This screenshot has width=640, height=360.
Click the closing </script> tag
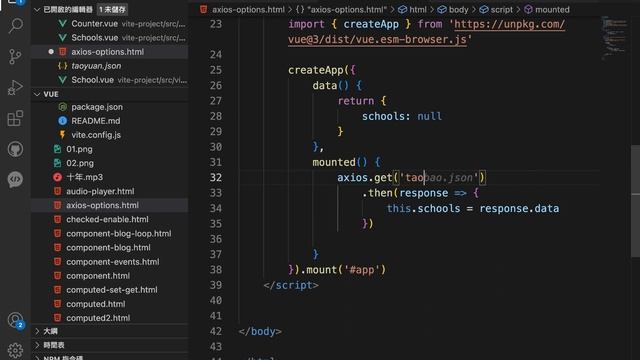point(291,285)
